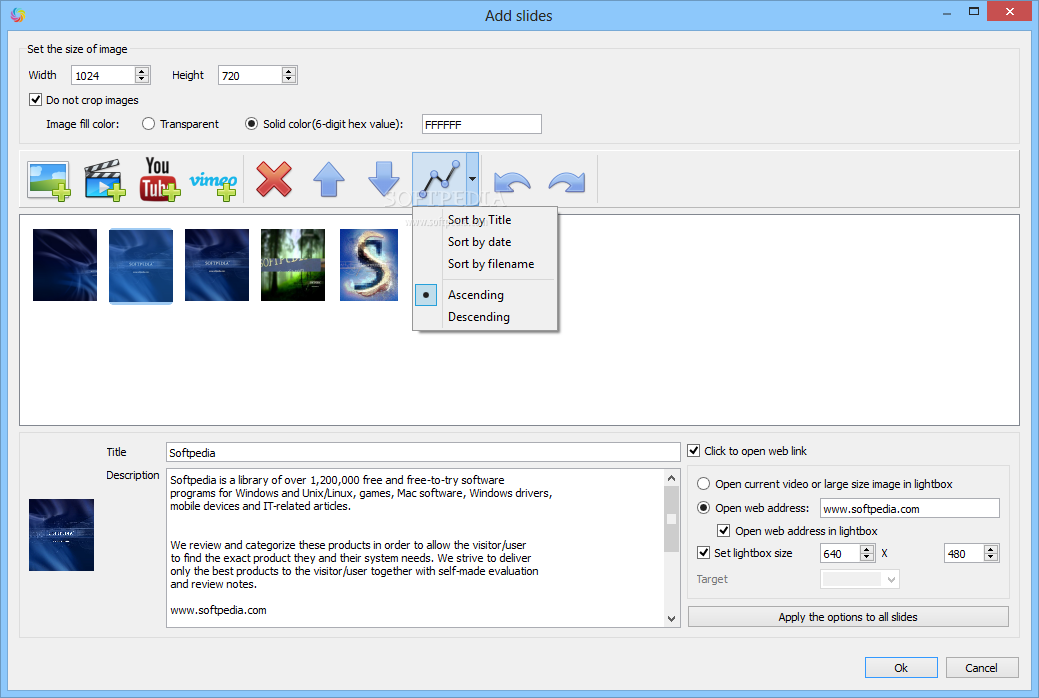This screenshot has height=698, width=1039.
Task: Add a Vimeo video slide
Action: pos(213,184)
